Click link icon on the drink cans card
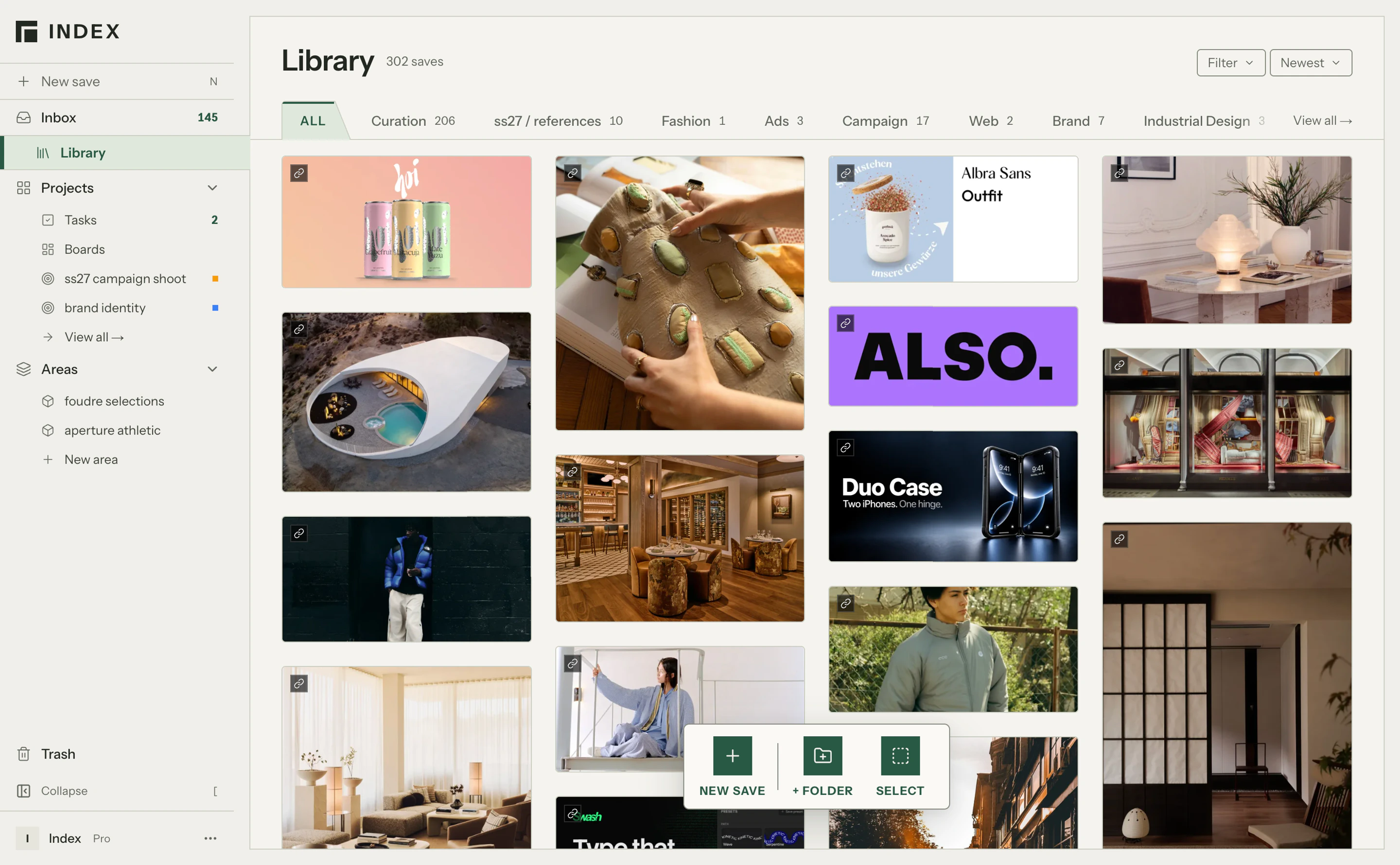The image size is (1400, 865). [x=298, y=173]
